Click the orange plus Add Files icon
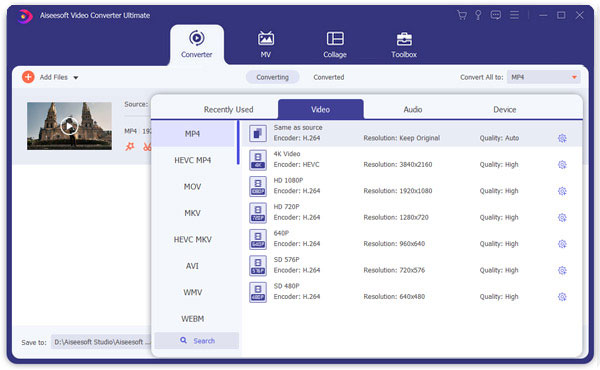The width and height of the screenshot is (600, 370). (x=28, y=77)
